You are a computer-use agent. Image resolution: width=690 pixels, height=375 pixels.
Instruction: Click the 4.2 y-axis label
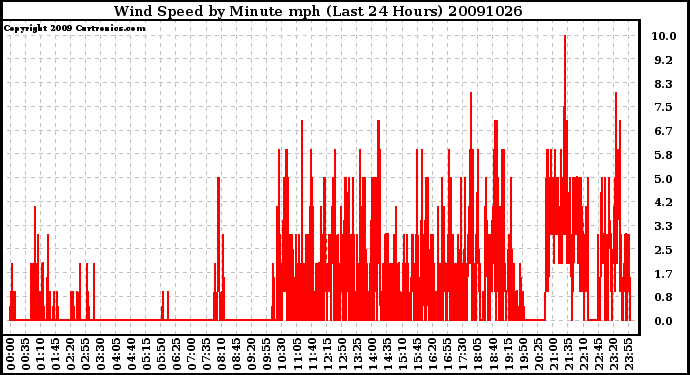tap(664, 202)
